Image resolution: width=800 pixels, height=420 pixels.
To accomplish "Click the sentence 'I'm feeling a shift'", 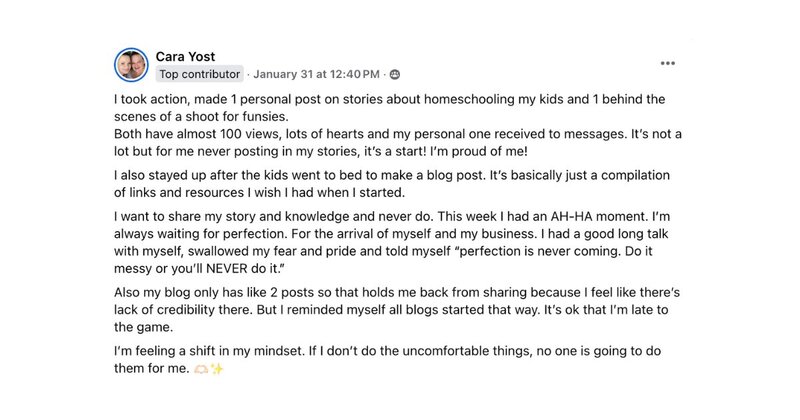I will [x=210, y=351].
